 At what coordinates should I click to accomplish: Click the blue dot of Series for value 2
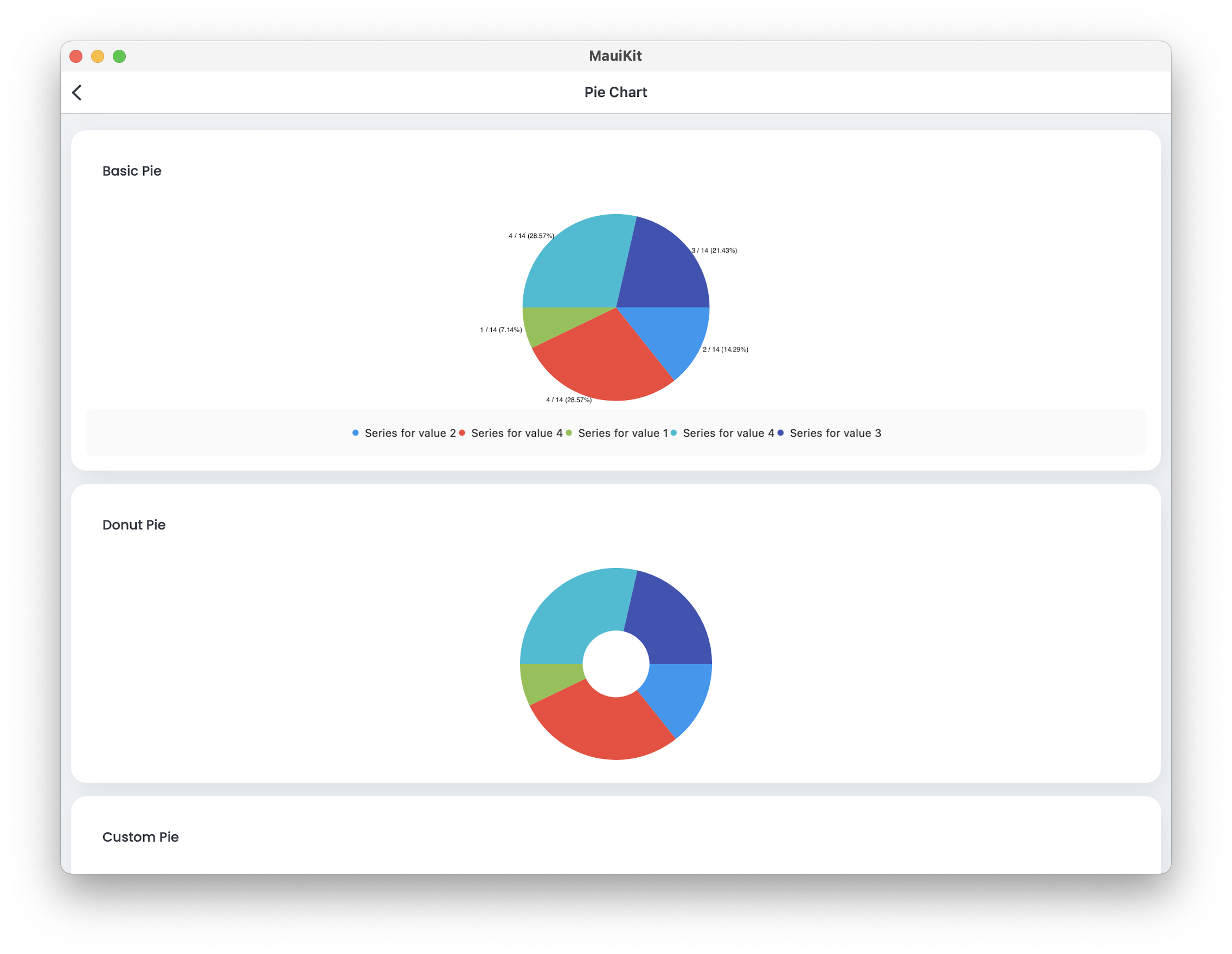click(x=355, y=433)
